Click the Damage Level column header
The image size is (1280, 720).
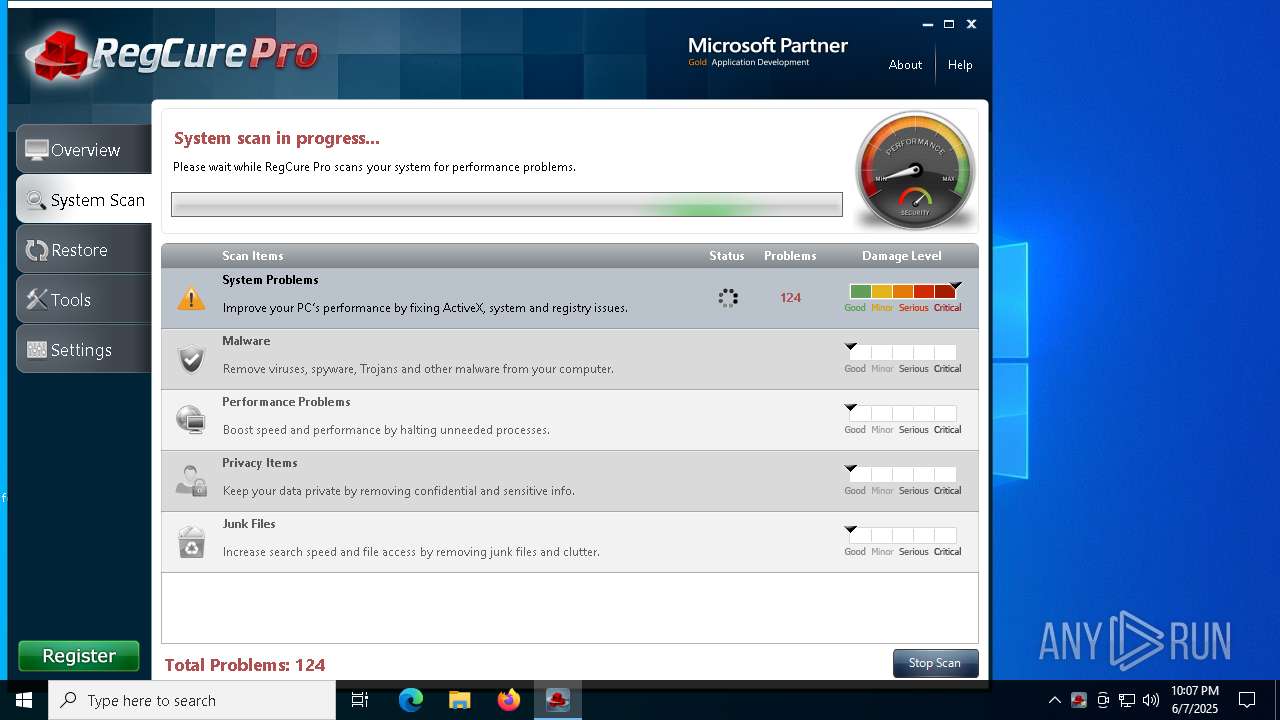pyautogui.click(x=902, y=256)
